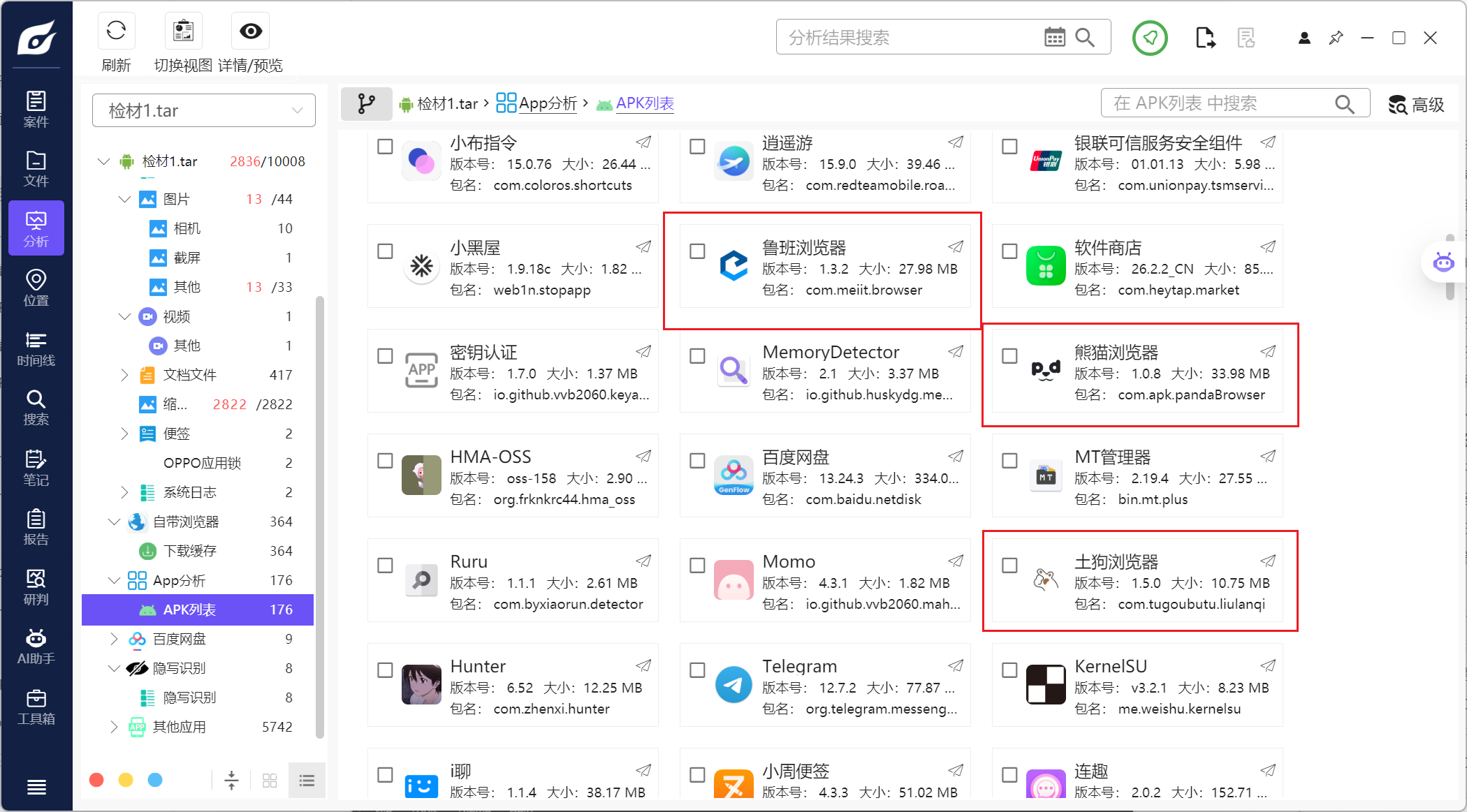The height and width of the screenshot is (812, 1467).
Task: Click the 高级 advanced search button
Action: pyautogui.click(x=1417, y=104)
